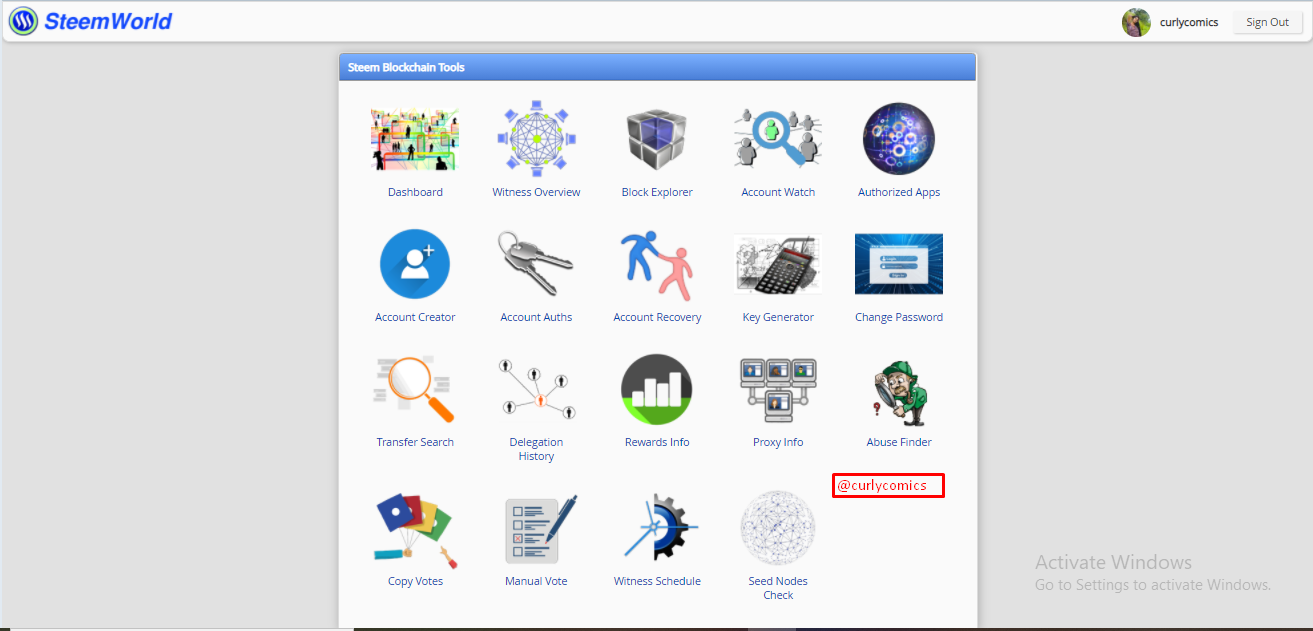Follow the Change Password text link
This screenshot has width=1313, height=631.
pyautogui.click(x=899, y=317)
